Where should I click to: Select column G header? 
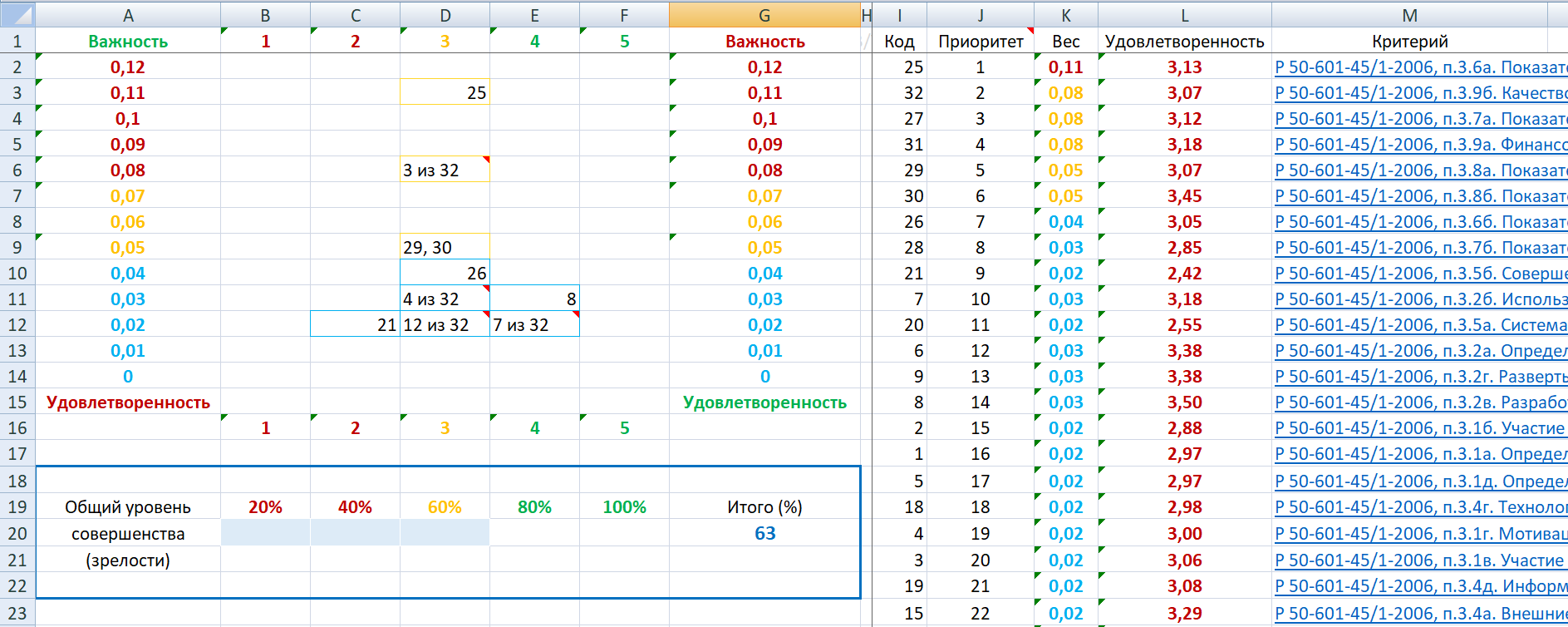click(x=764, y=15)
